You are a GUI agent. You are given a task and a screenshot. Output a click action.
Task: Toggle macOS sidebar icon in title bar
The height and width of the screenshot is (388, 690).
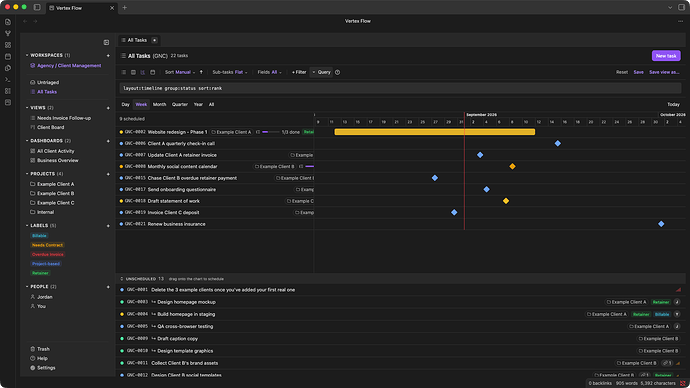click(x=37, y=7)
